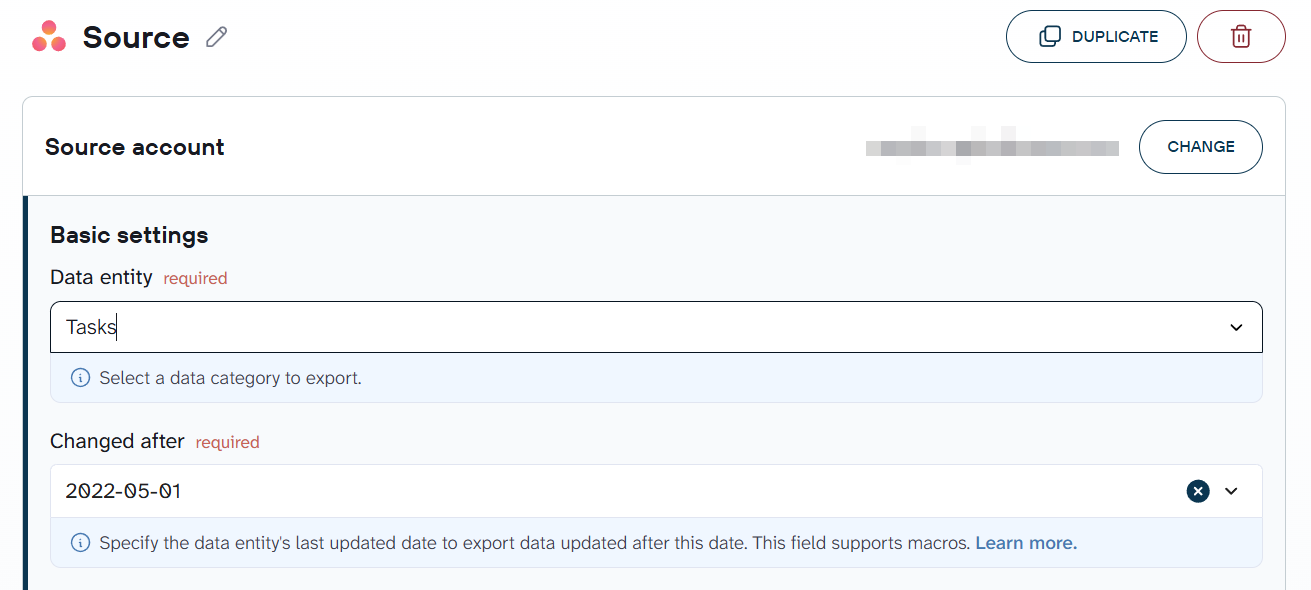The width and height of the screenshot is (1311, 590).
Task: Expand the Data entity dropdown chevron
Action: (x=1236, y=327)
